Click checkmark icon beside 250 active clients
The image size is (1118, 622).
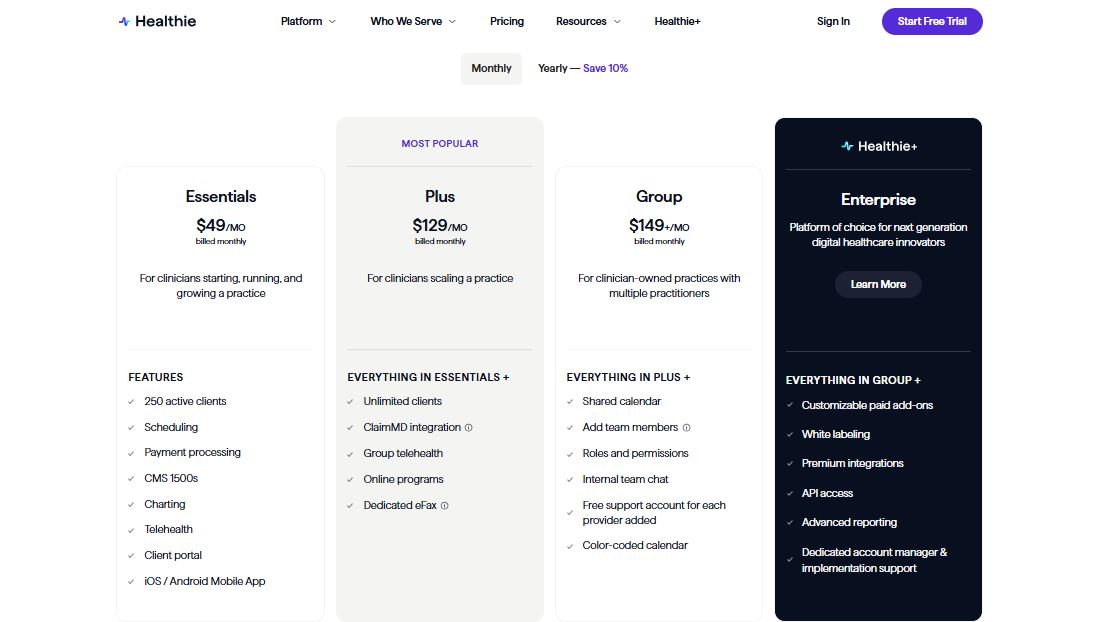coord(132,402)
